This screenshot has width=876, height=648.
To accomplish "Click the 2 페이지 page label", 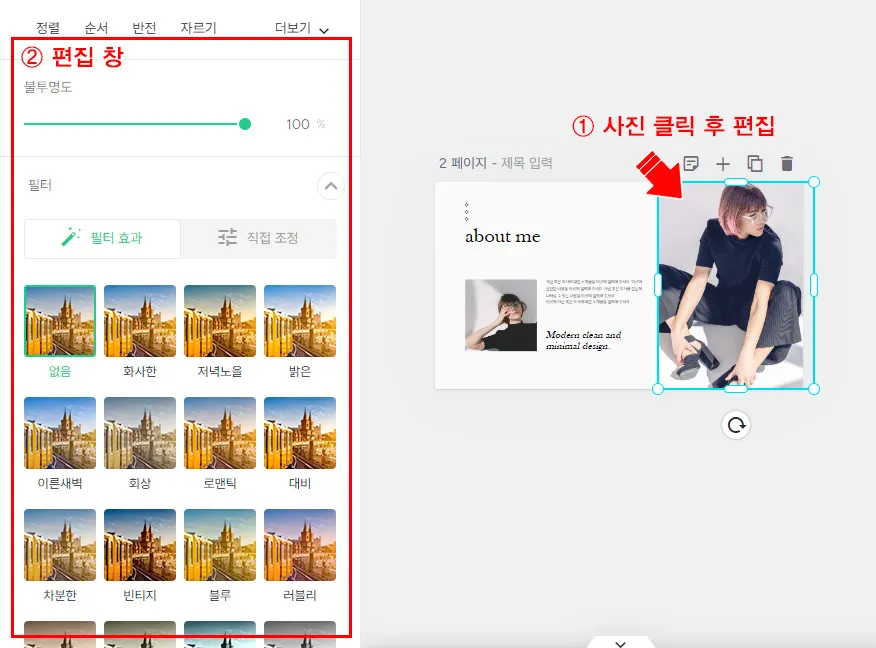I will coord(463,163).
